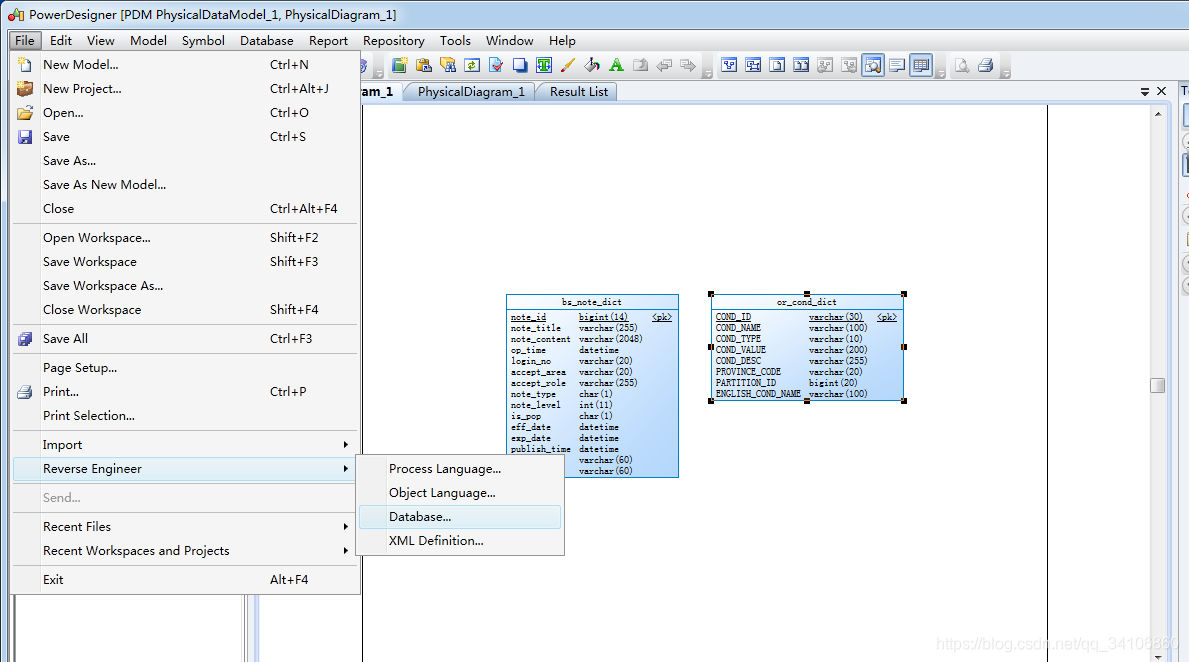Select Close Workspace entry
The height and width of the screenshot is (662, 1189).
pyautogui.click(x=185, y=310)
